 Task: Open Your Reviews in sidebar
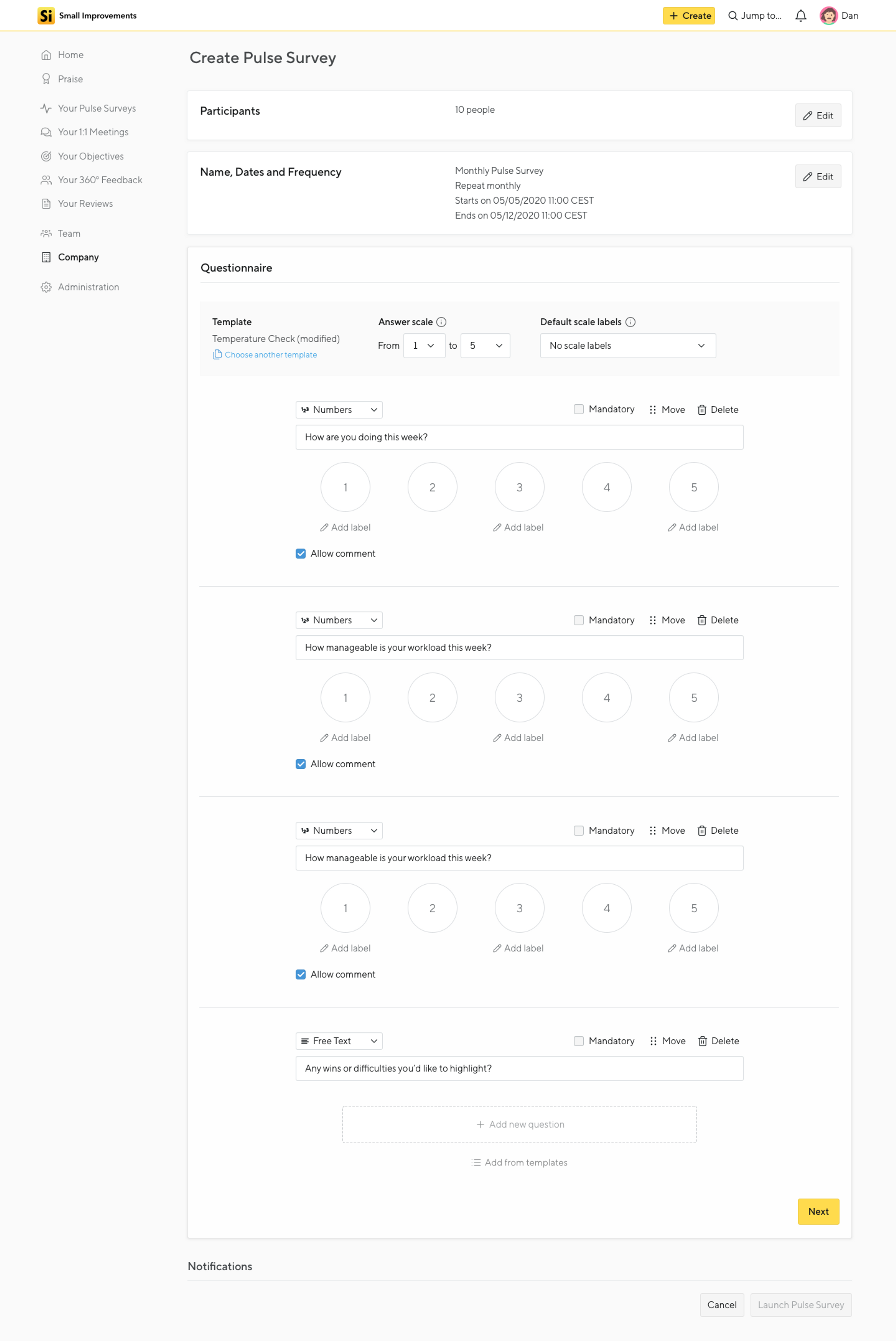tap(77, 204)
